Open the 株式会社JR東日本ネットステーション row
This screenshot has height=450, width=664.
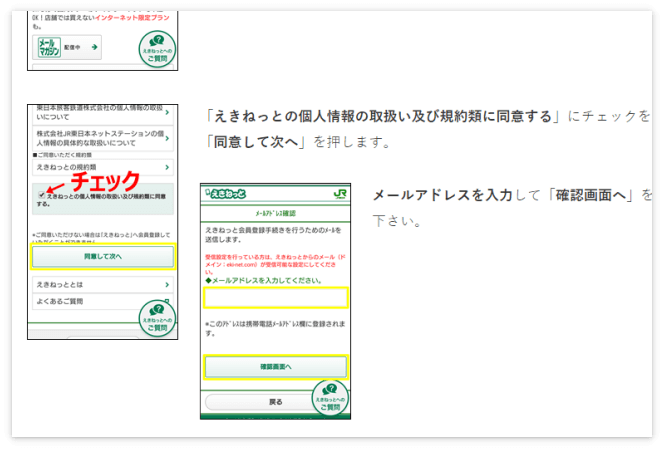click(x=103, y=138)
